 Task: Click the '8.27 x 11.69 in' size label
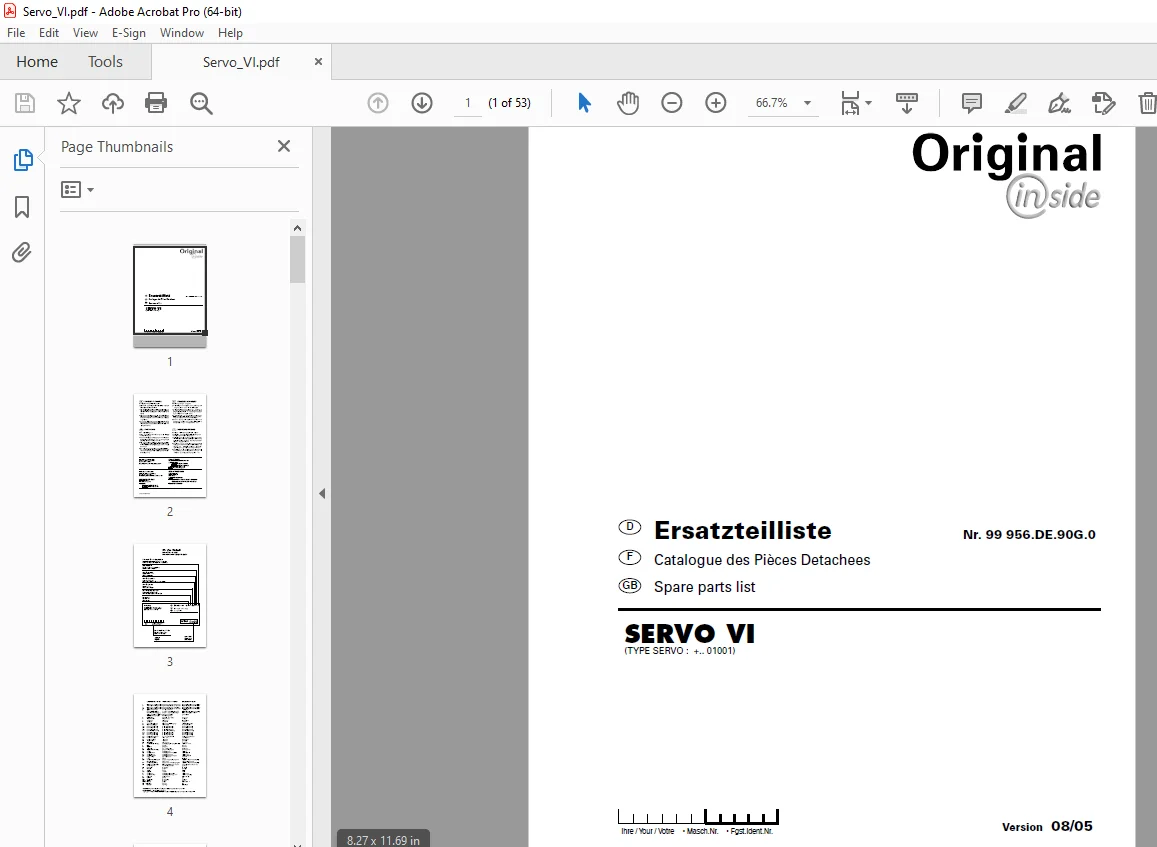(x=383, y=840)
